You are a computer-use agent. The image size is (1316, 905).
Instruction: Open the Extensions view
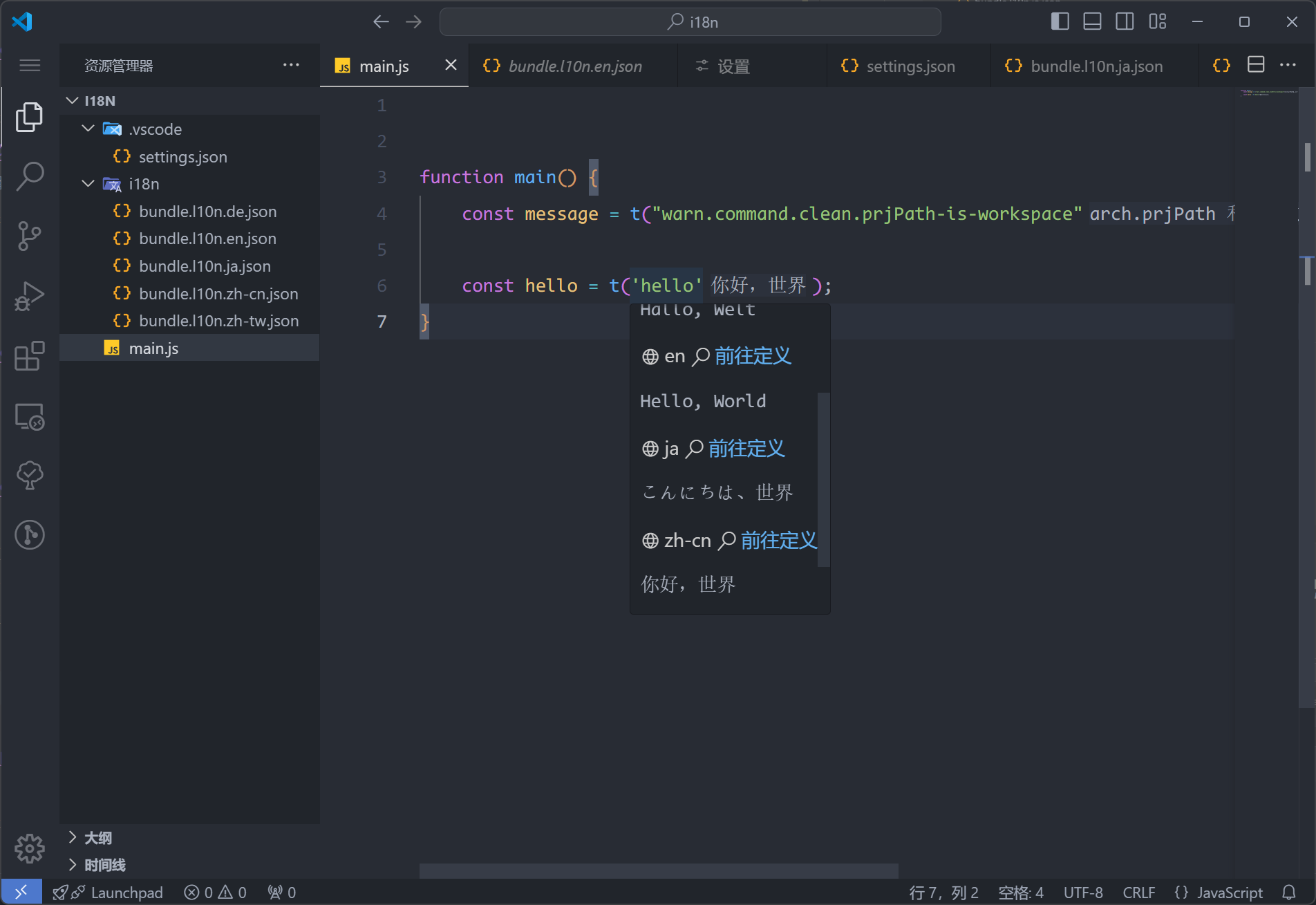29,356
